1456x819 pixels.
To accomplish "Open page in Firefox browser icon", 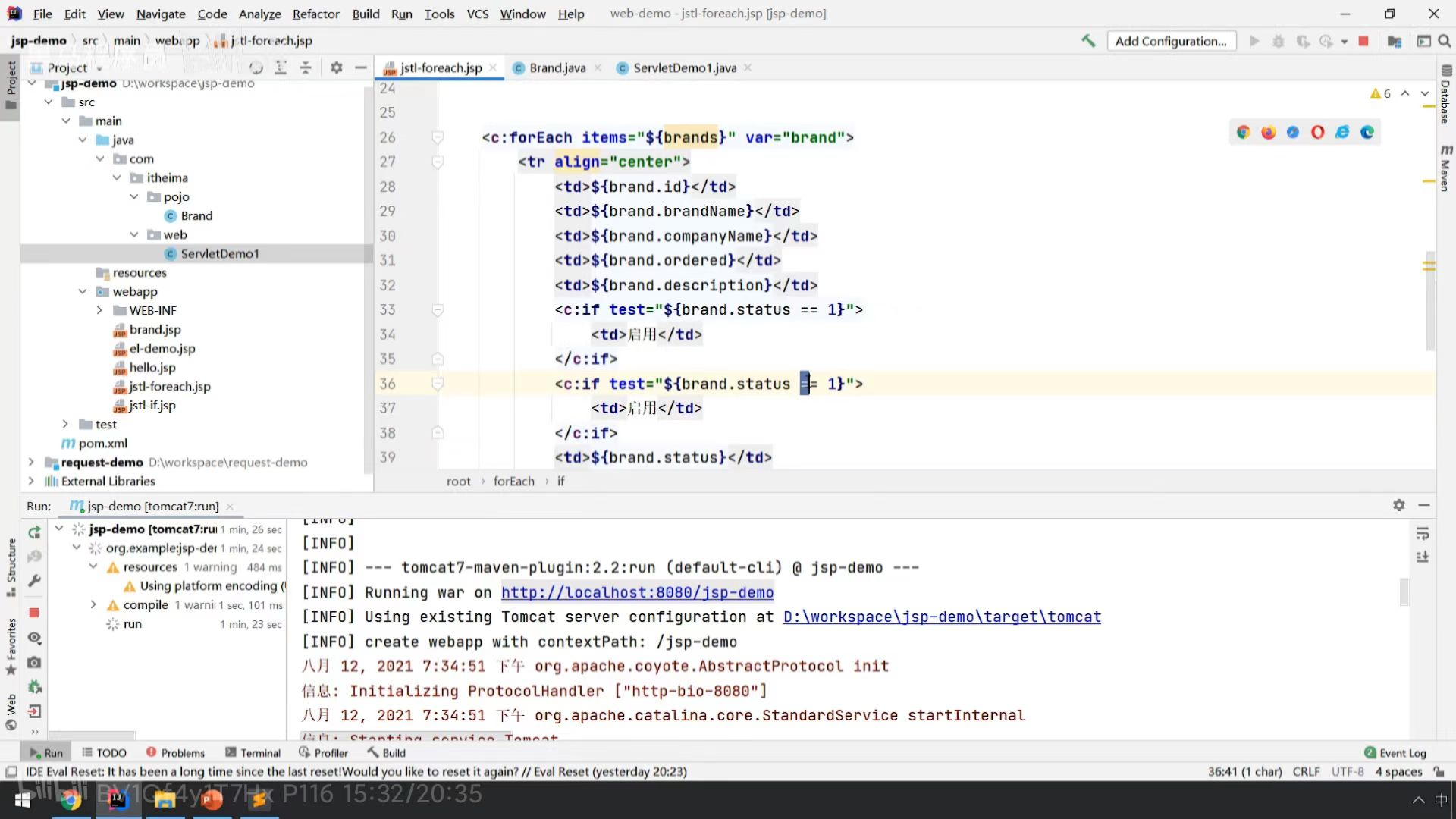I will pos(1268,132).
